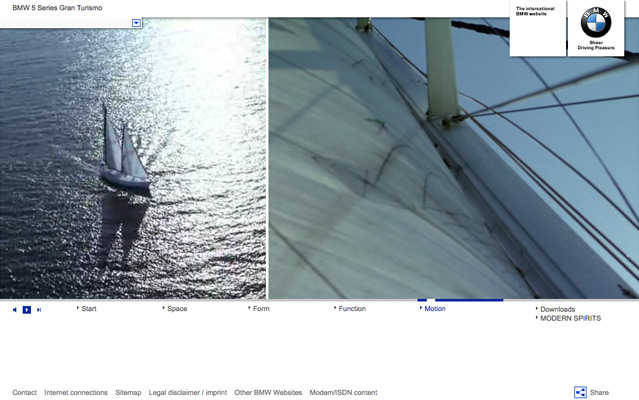Open Modem/ISDN content link
Image resolution: width=639 pixels, height=400 pixels.
(x=343, y=393)
